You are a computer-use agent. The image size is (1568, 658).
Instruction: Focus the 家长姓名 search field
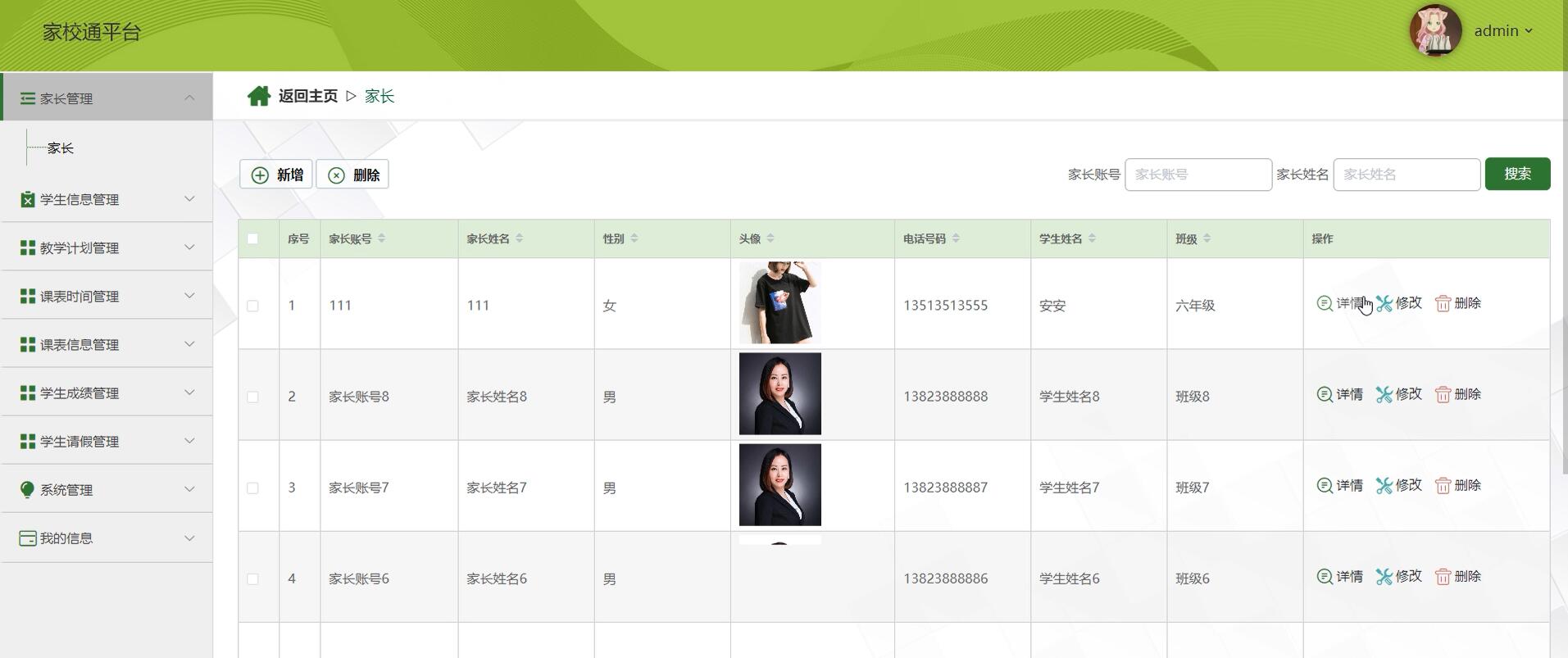(1407, 175)
